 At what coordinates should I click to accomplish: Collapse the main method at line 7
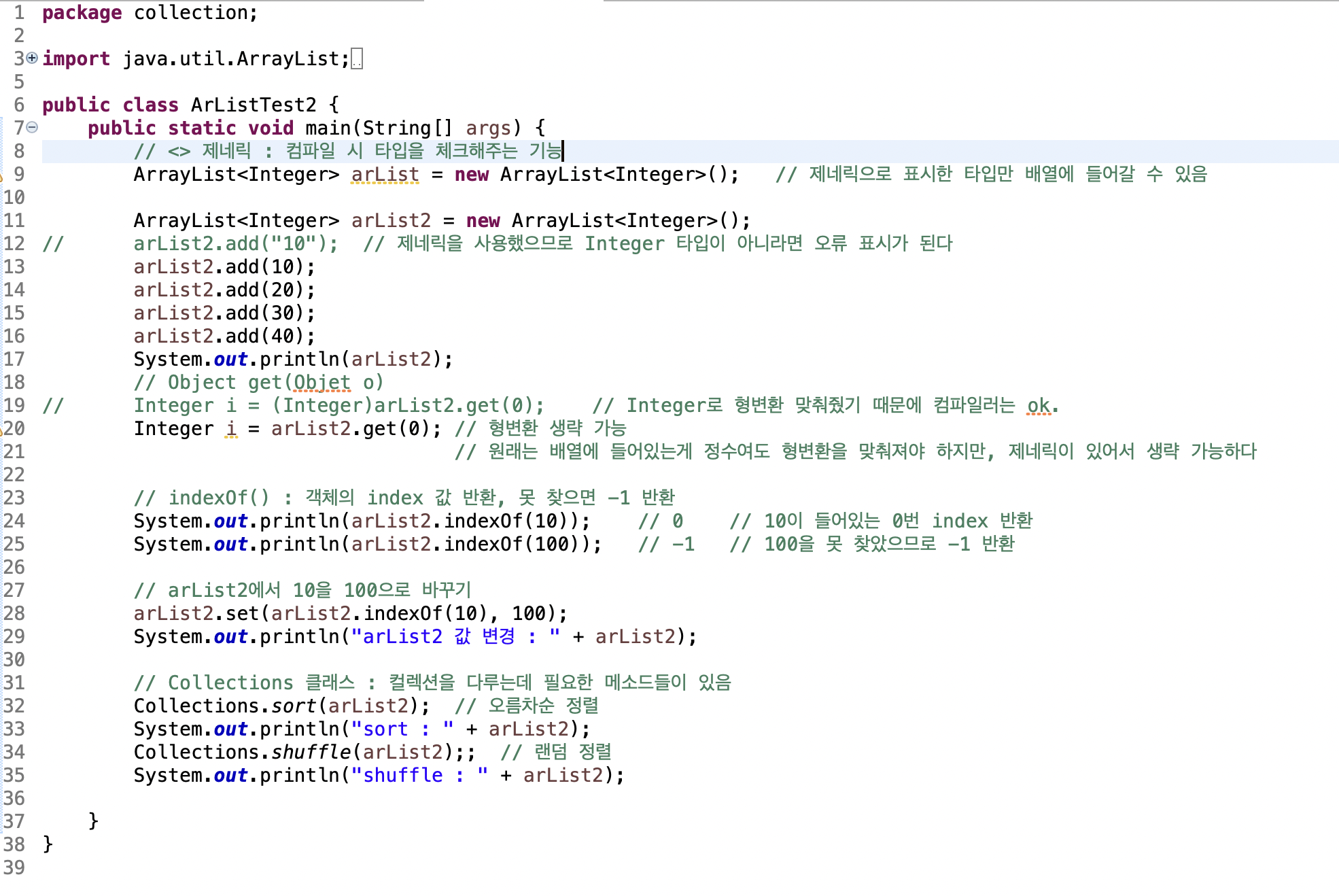coord(32,128)
